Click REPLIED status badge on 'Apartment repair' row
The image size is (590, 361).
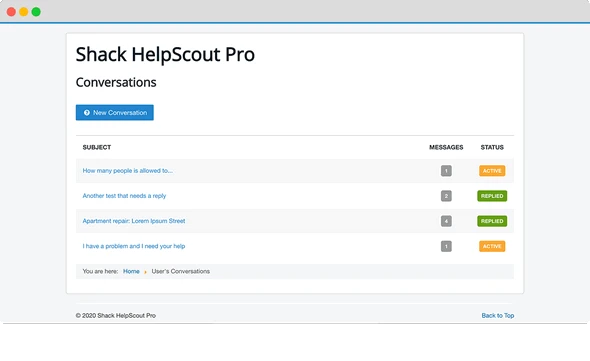pyautogui.click(x=492, y=221)
